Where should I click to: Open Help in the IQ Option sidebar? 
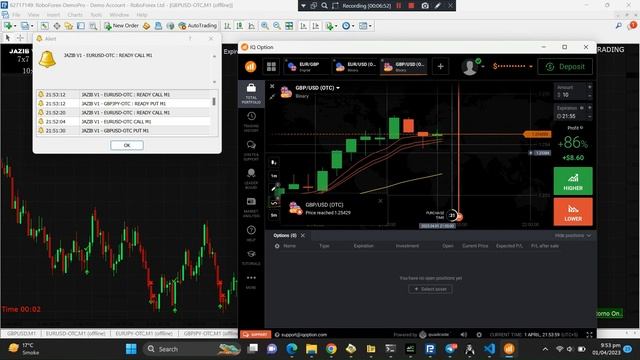click(251, 233)
